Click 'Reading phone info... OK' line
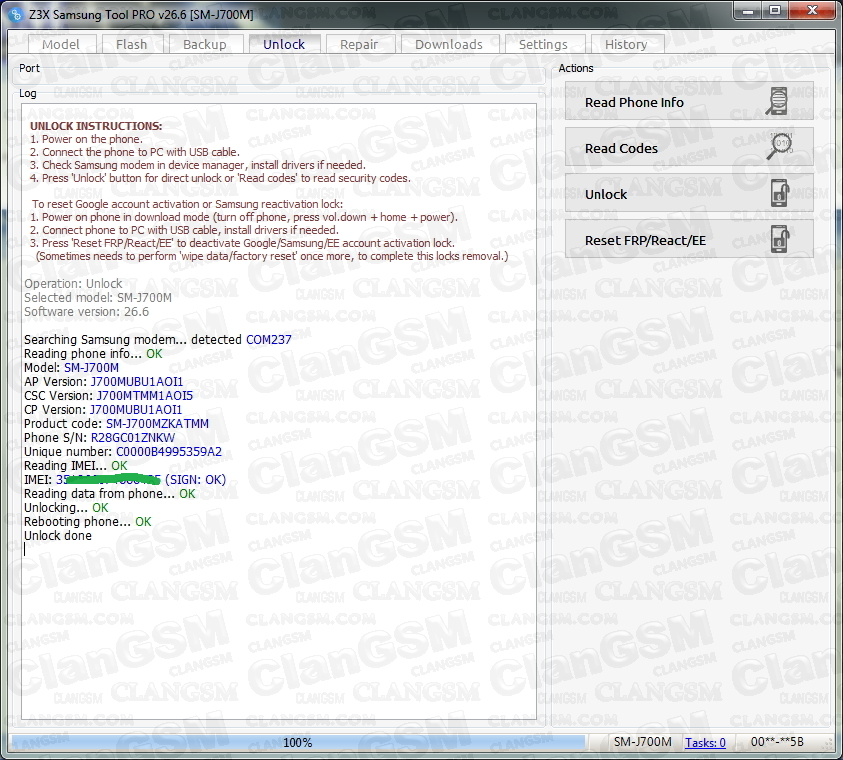Viewport: 843px width, 760px height. coord(93,354)
